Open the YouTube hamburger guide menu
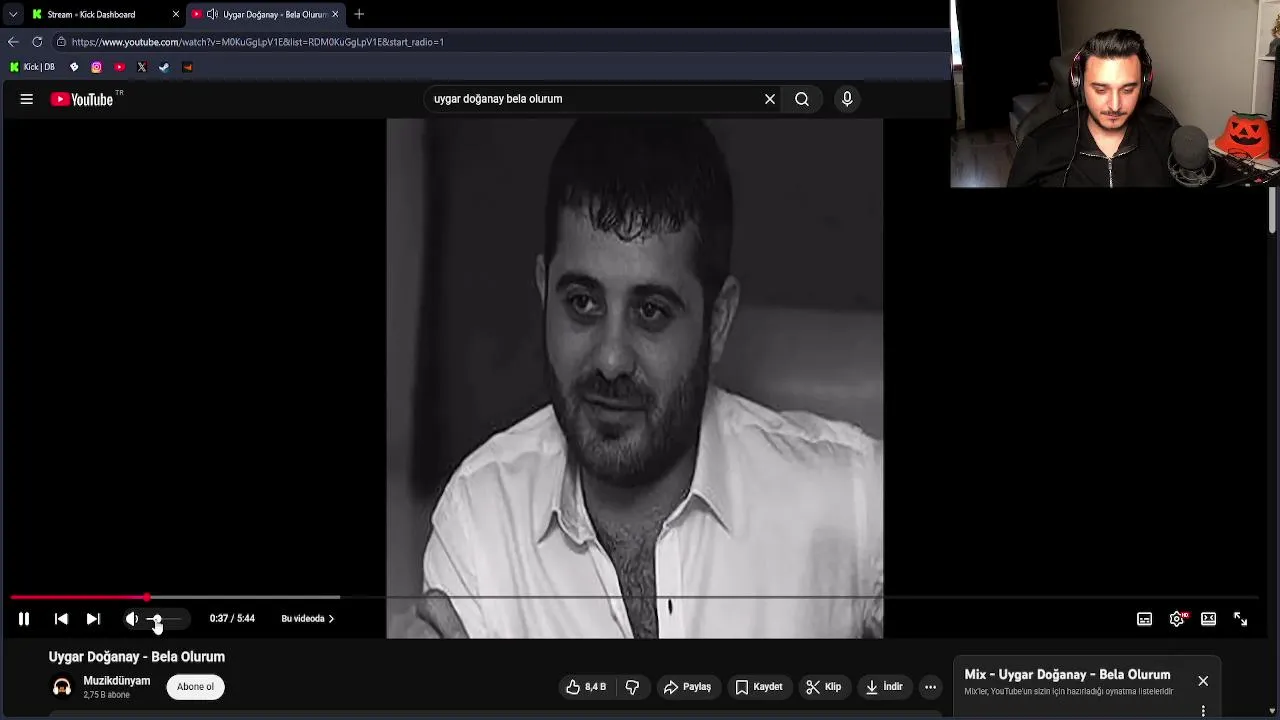This screenshot has height=720, width=1280. coord(27,99)
